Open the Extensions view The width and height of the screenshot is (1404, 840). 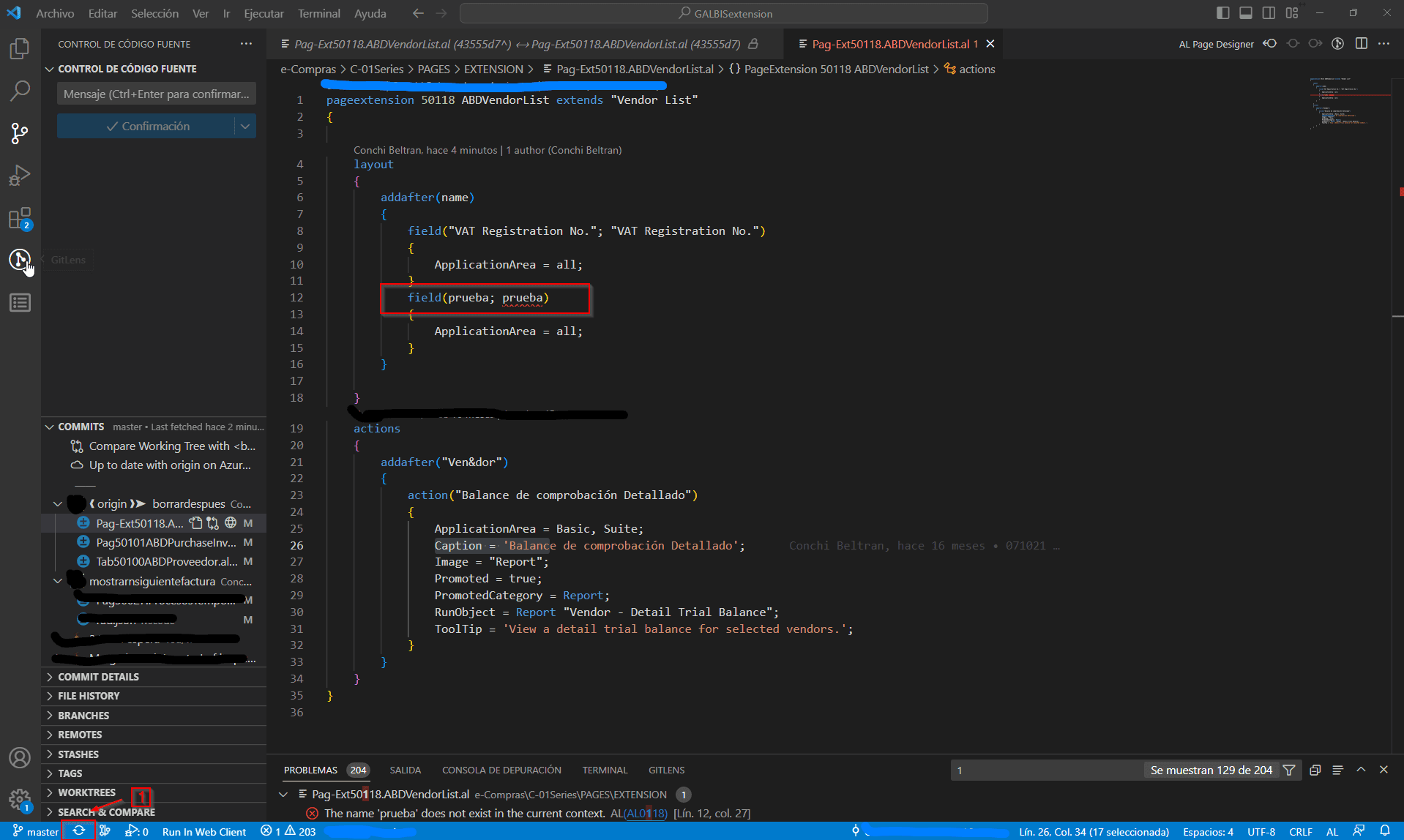coord(20,218)
